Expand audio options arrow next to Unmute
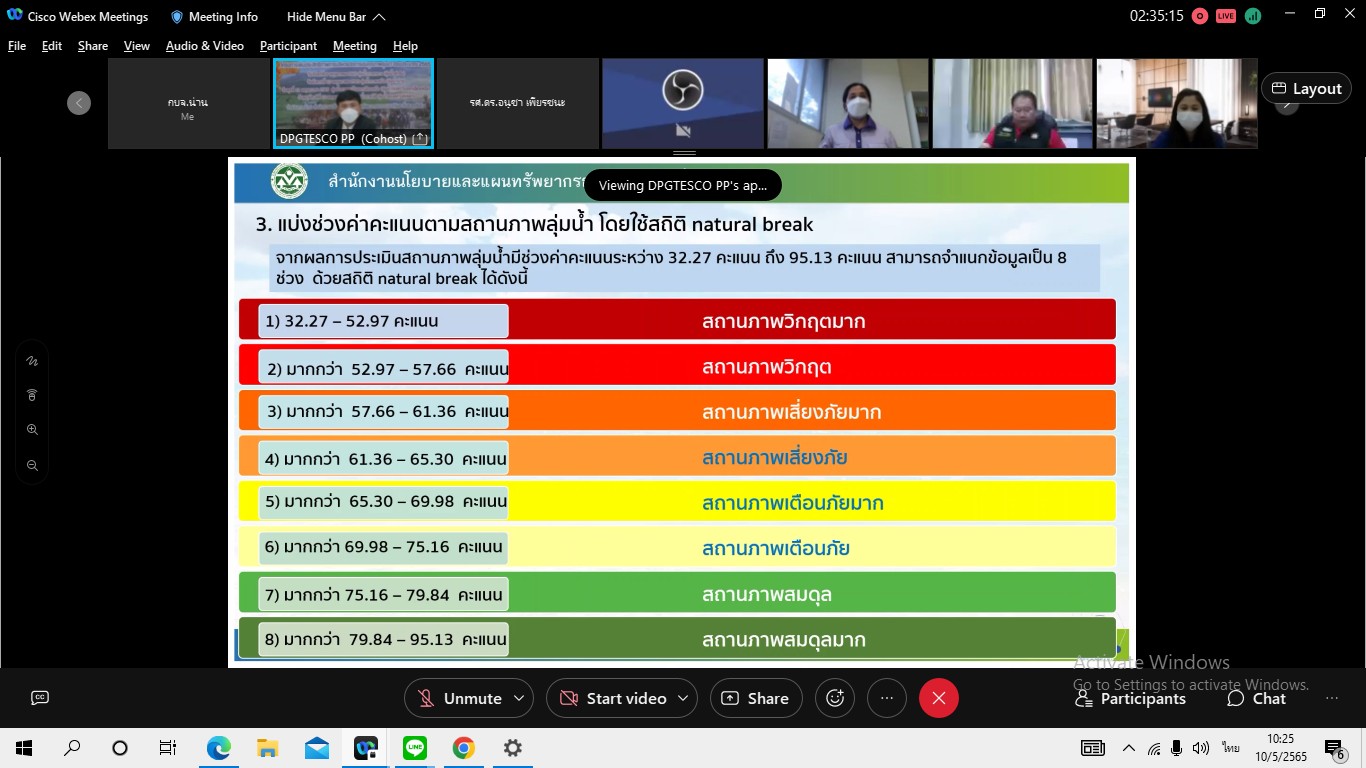 click(x=518, y=698)
